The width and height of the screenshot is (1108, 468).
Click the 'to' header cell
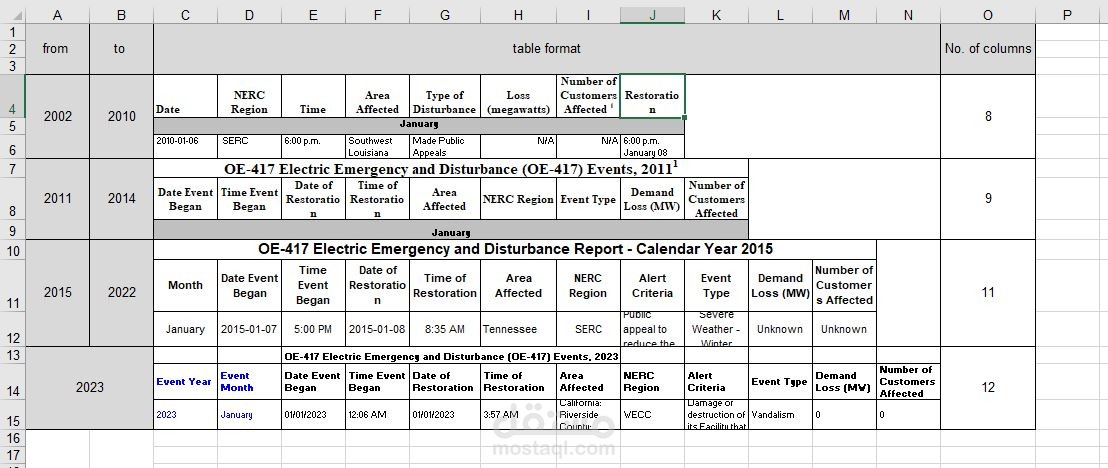click(x=121, y=49)
